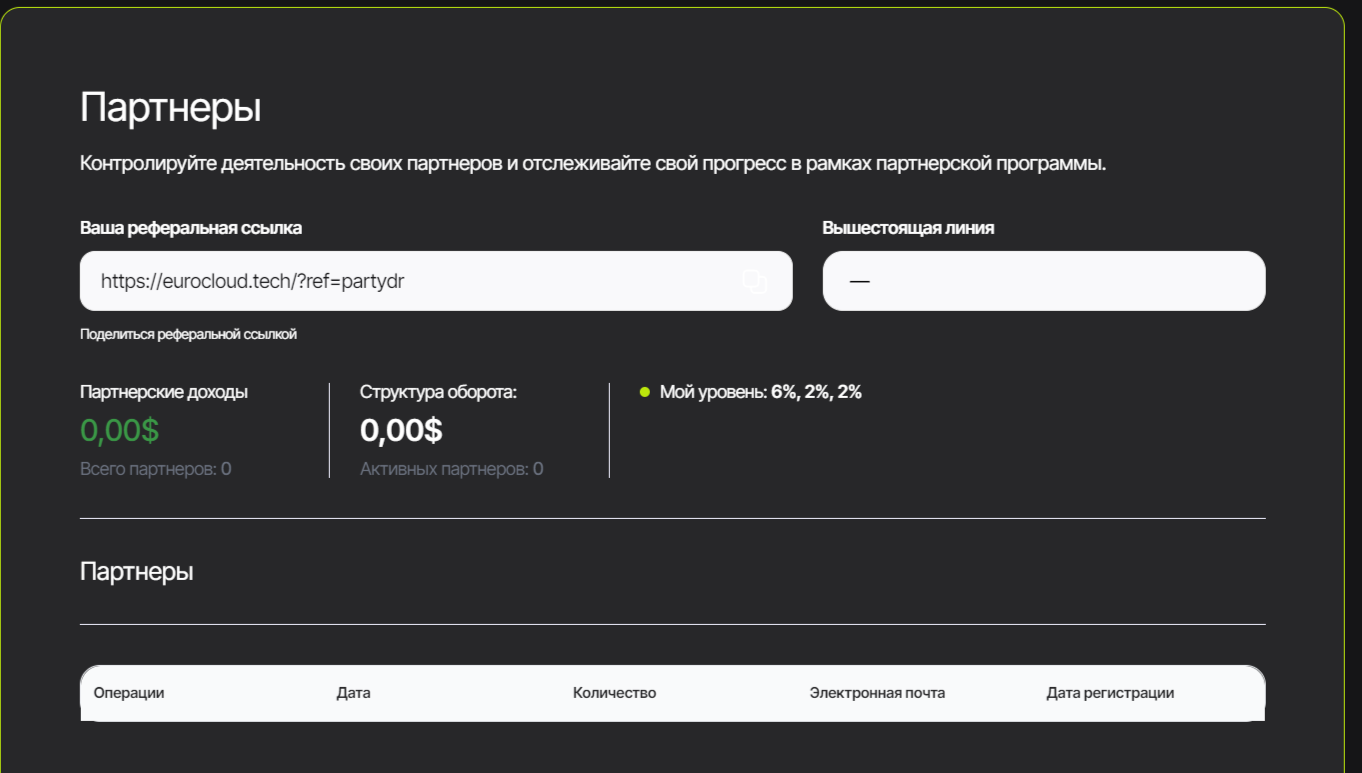Click the "Вышестоящая линия" label

(908, 228)
